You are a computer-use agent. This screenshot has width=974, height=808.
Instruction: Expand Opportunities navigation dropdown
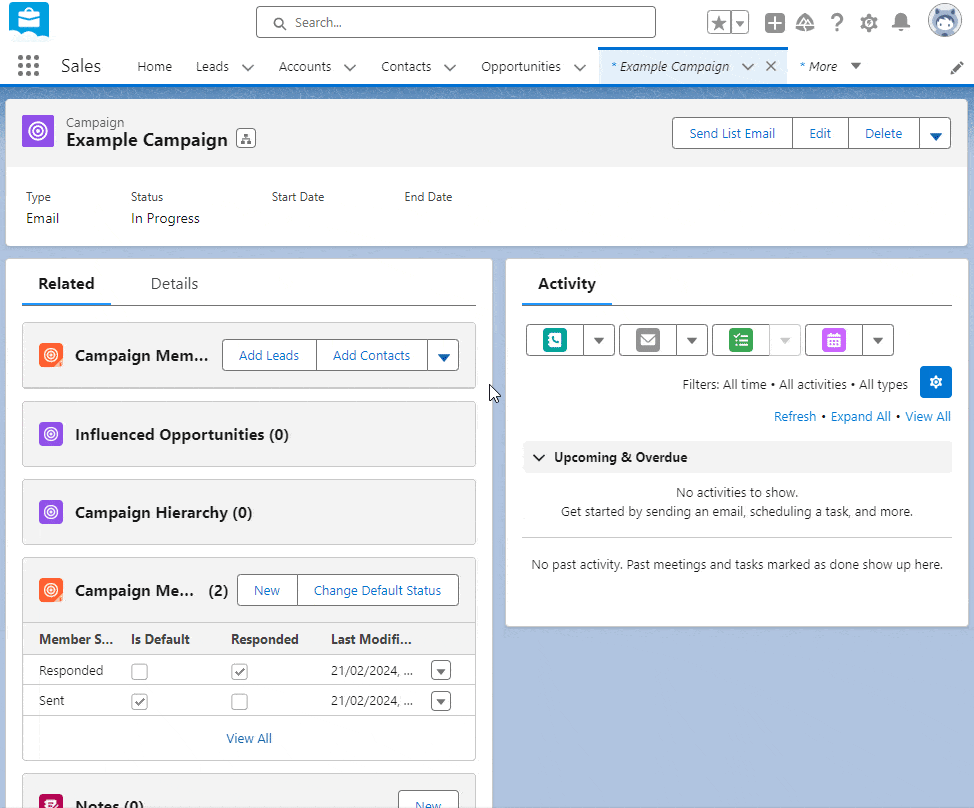pos(580,67)
